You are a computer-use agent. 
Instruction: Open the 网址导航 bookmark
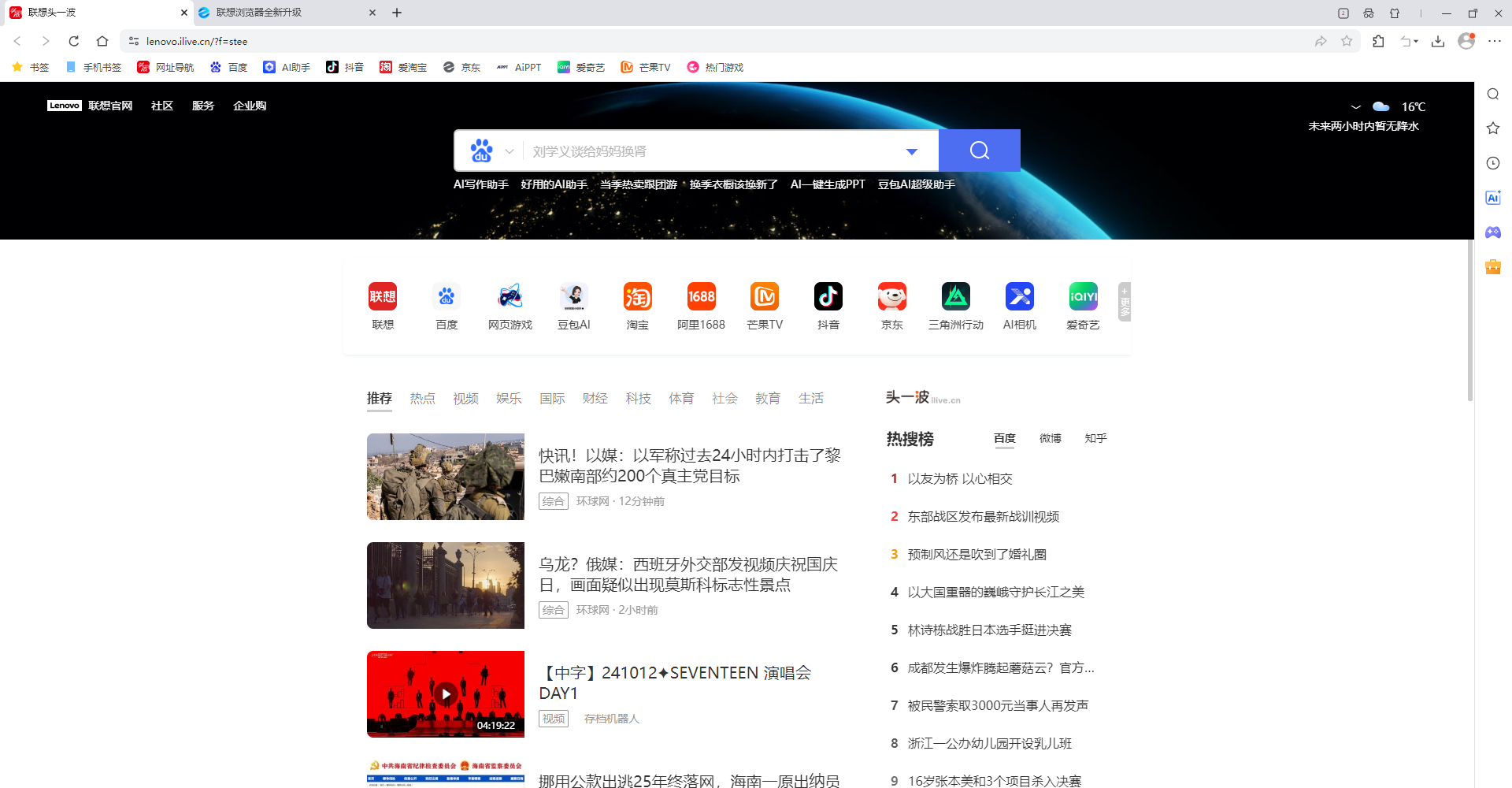165,67
